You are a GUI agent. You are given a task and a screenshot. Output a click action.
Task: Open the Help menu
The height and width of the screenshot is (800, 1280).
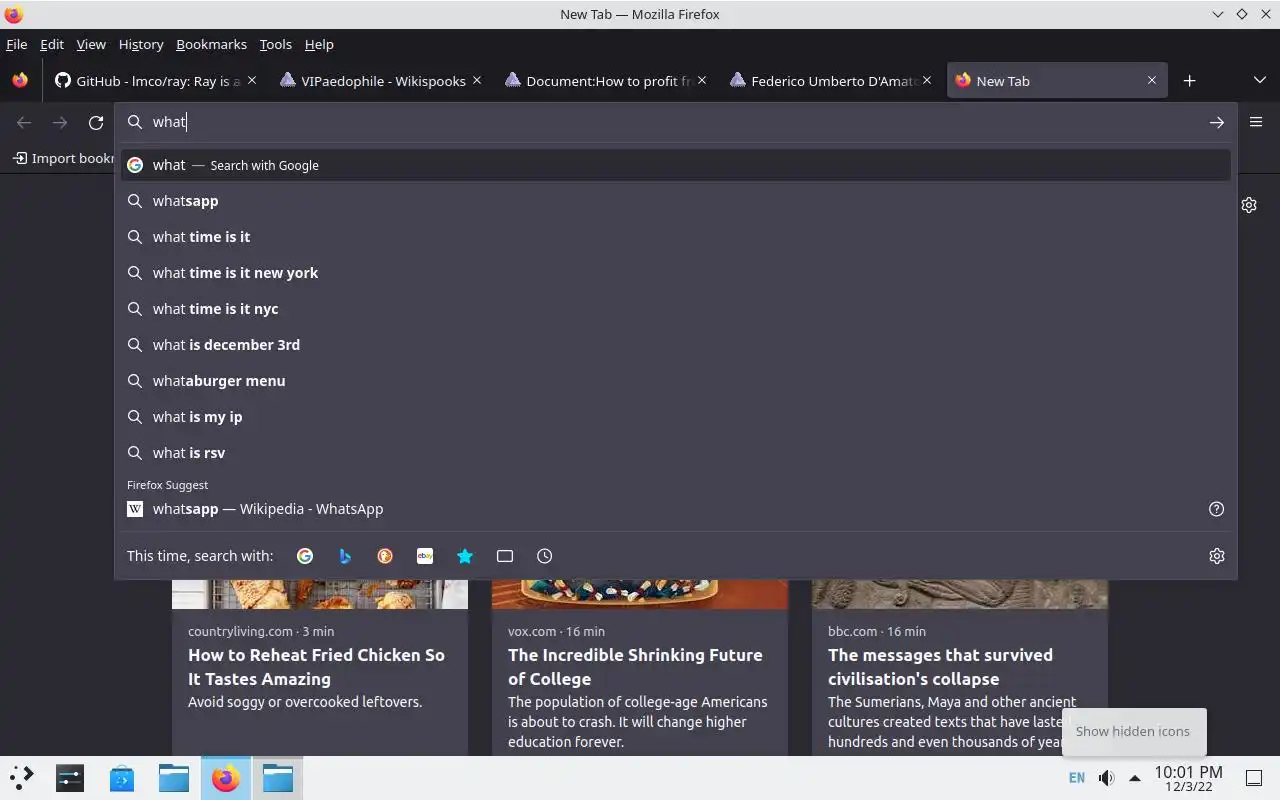click(x=319, y=44)
